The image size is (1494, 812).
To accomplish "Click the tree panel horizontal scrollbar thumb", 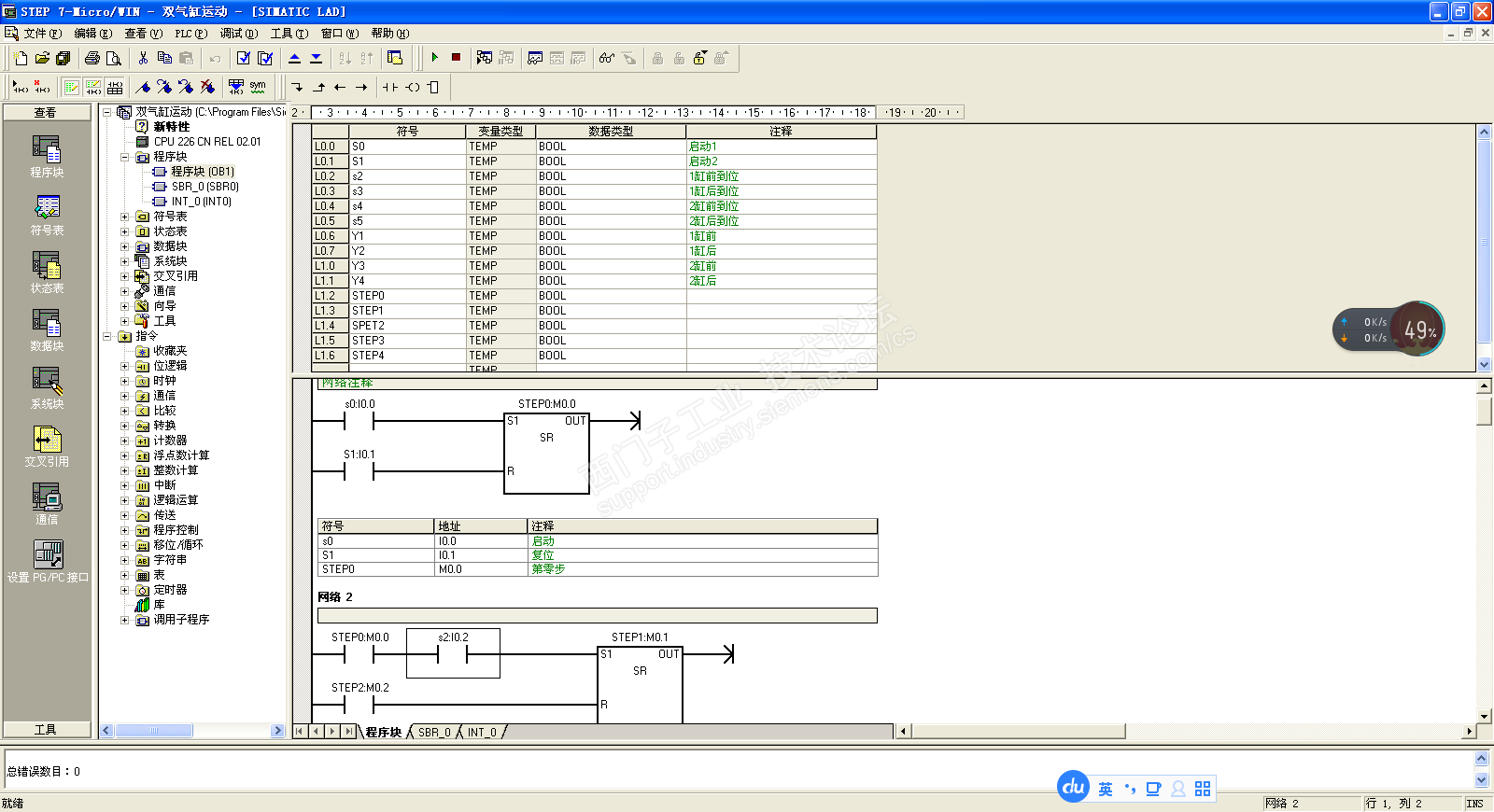I will point(154,731).
